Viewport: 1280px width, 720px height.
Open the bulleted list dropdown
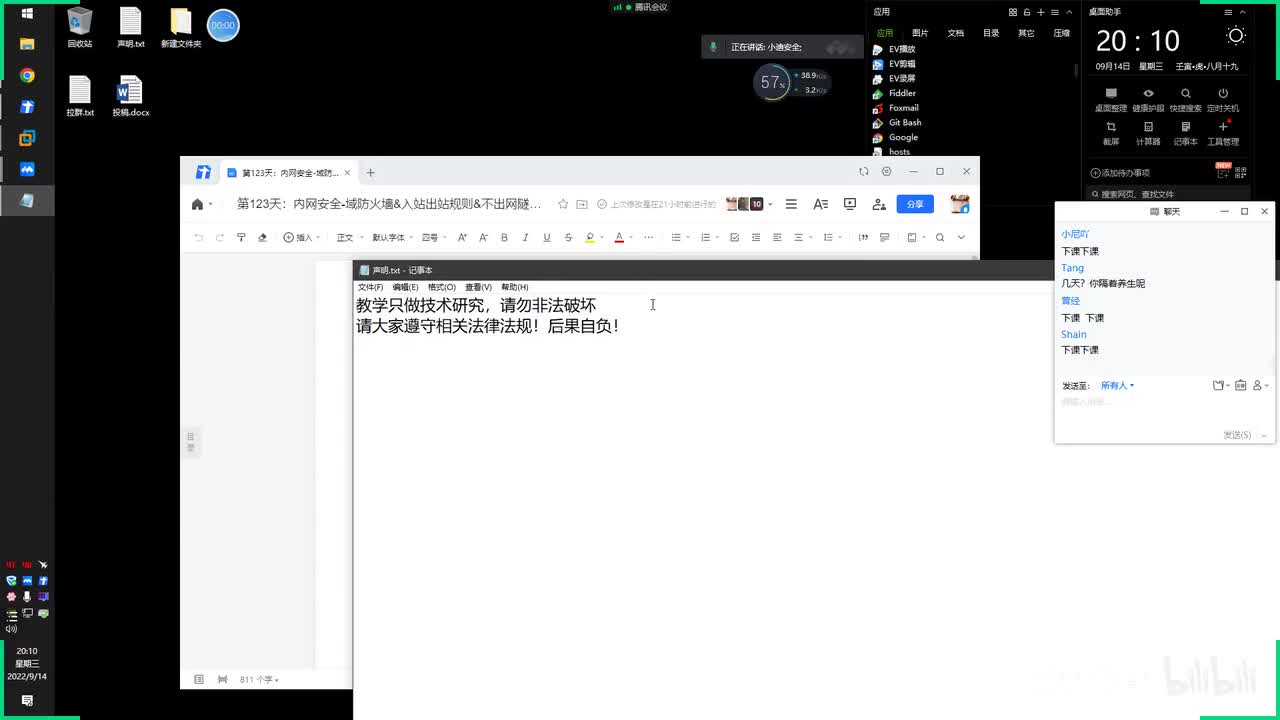(x=679, y=237)
